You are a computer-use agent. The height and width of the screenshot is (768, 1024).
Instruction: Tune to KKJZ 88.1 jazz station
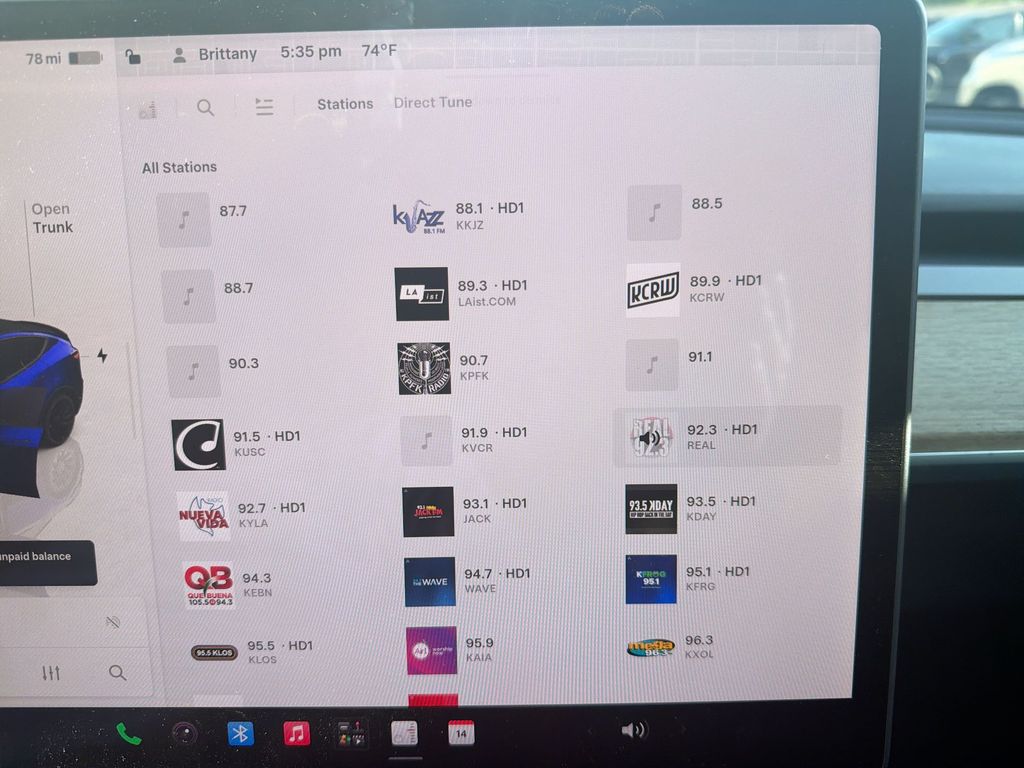click(x=459, y=217)
